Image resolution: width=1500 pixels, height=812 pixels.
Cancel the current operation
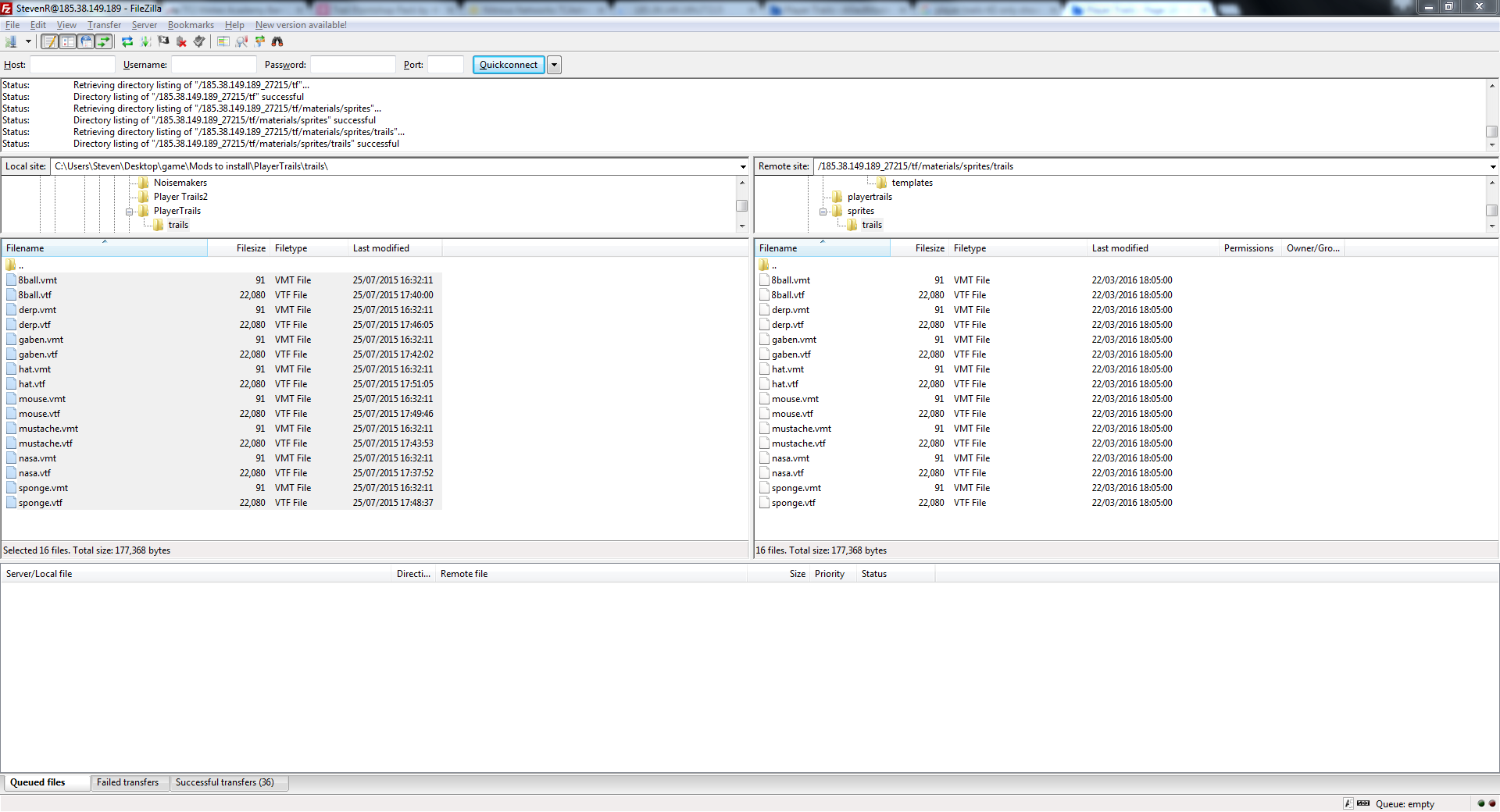tap(163, 41)
